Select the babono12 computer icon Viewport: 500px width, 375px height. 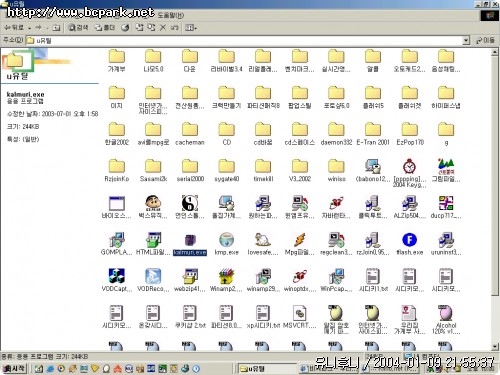(373, 166)
